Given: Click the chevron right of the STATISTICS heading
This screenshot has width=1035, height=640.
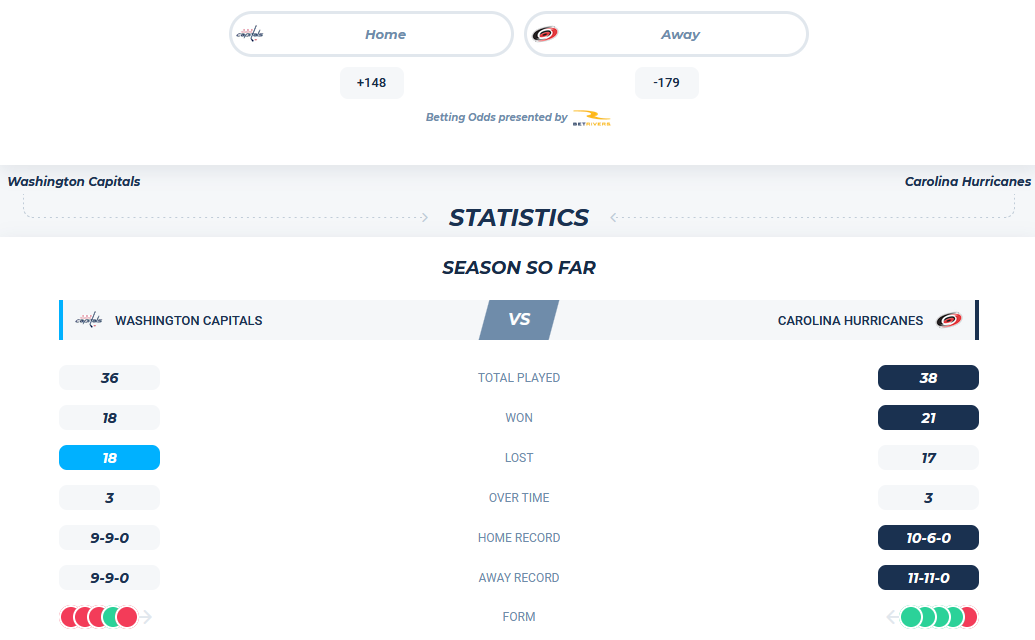Looking at the screenshot, I should (x=613, y=217).
